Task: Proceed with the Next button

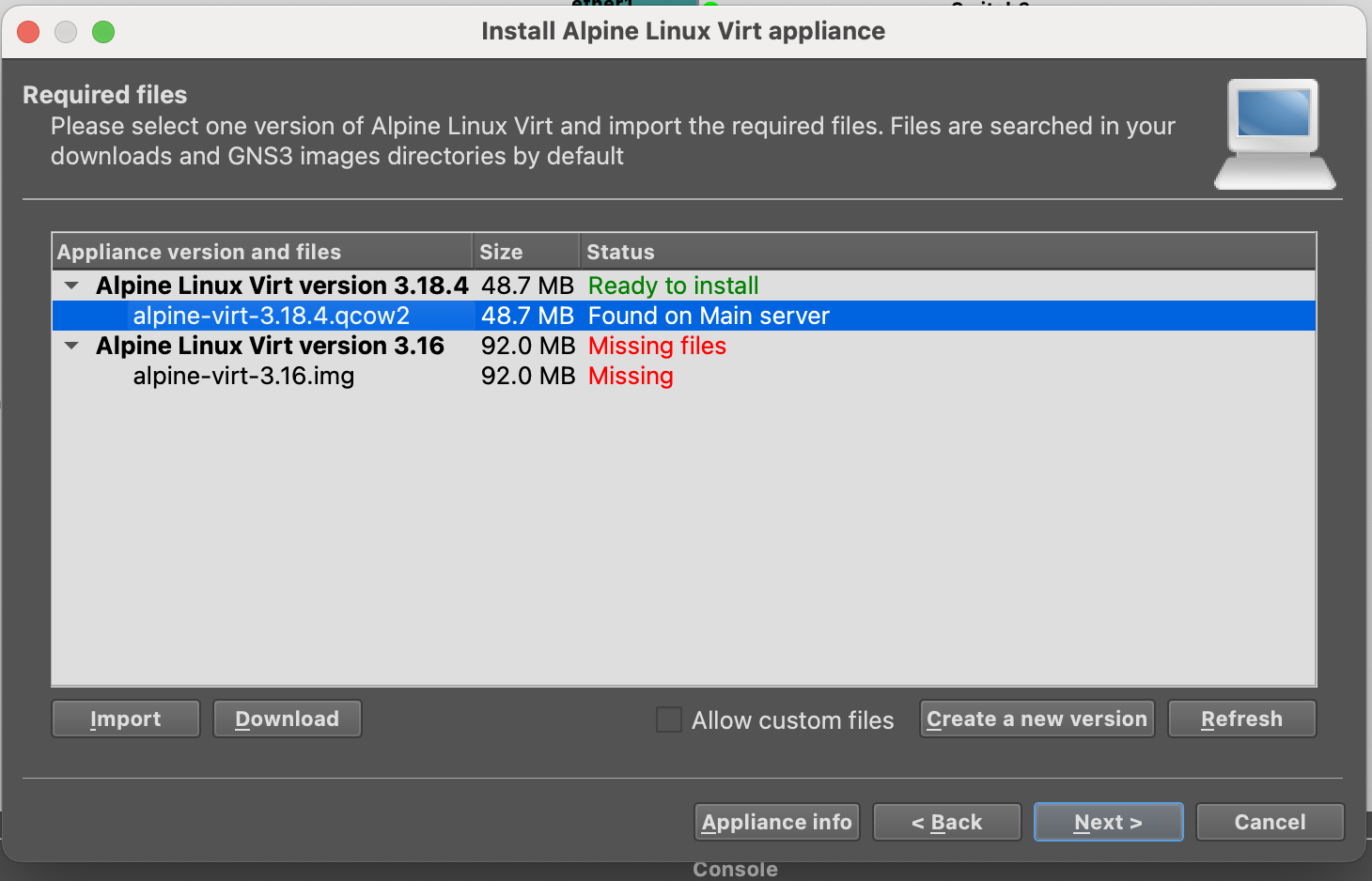Action: tap(1108, 822)
